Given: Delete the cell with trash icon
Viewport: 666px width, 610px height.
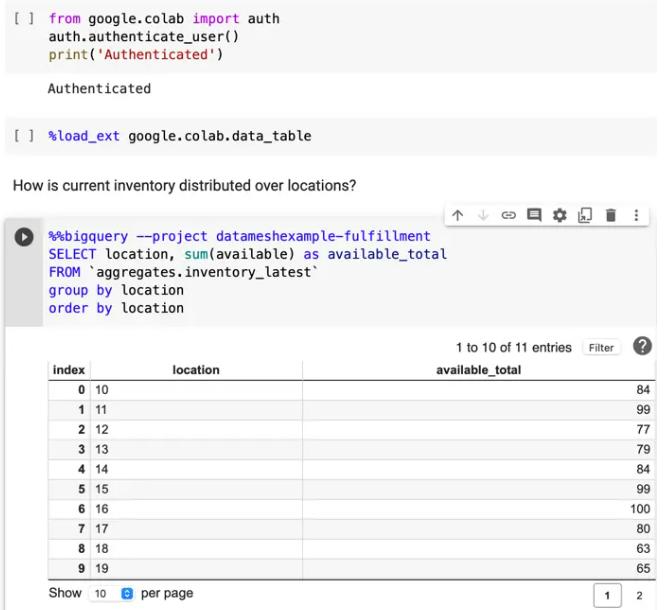Looking at the screenshot, I should [x=610, y=215].
